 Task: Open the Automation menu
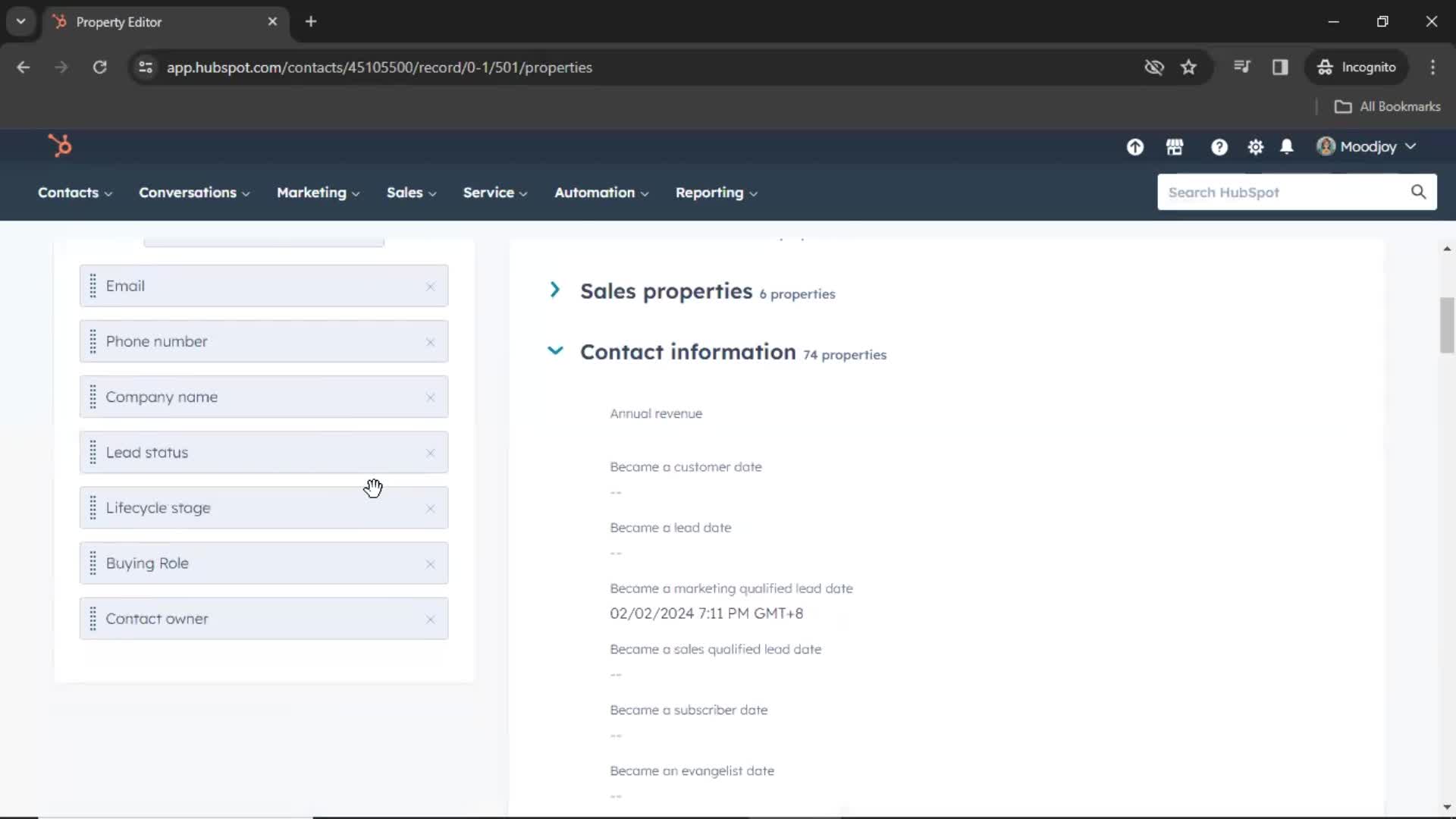point(601,193)
